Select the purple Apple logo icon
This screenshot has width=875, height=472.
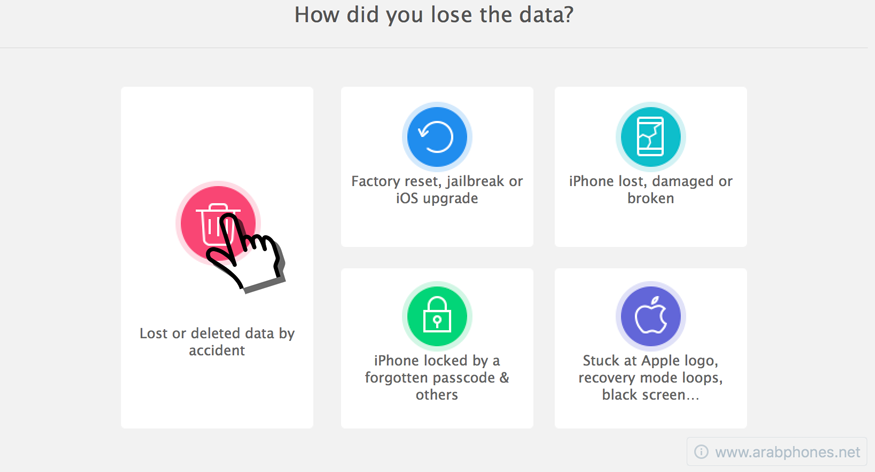coord(651,316)
